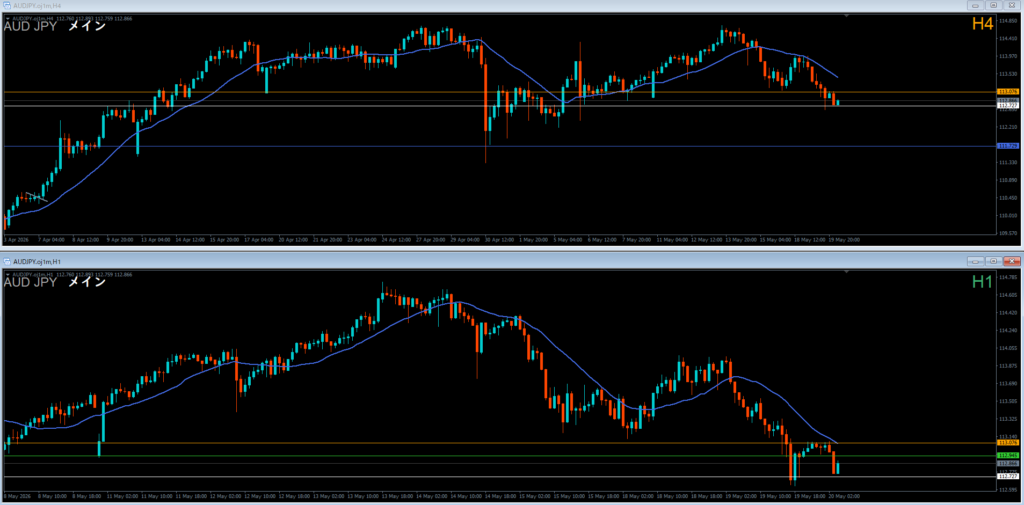Click the H4 chart window icon
Viewport: 1024px width, 505px height.
[7, 5]
